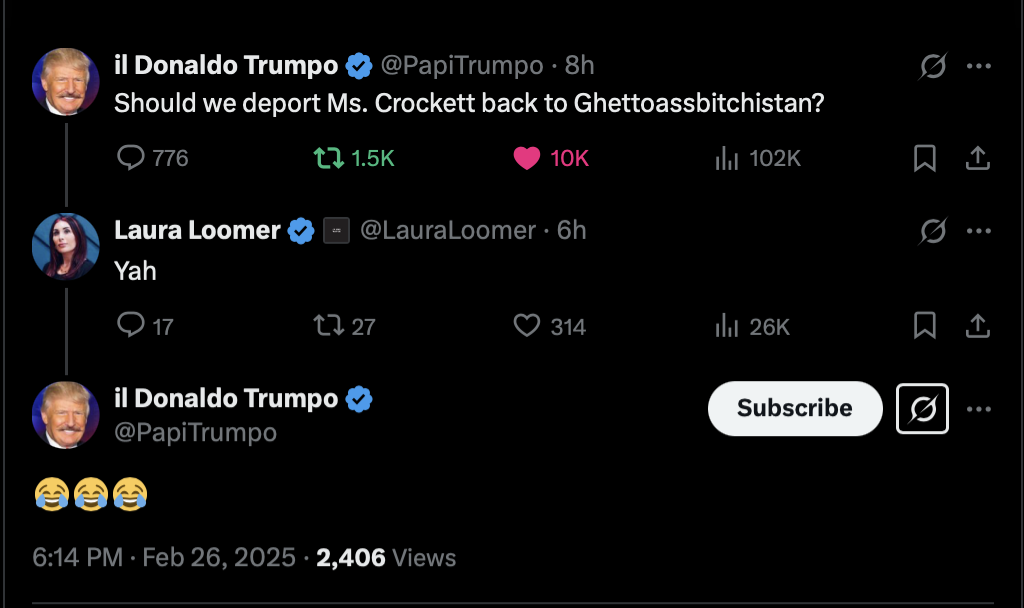Viewport: 1024px width, 608px height.
Task: Open more options beside the Subscribe button
Action: point(978,408)
